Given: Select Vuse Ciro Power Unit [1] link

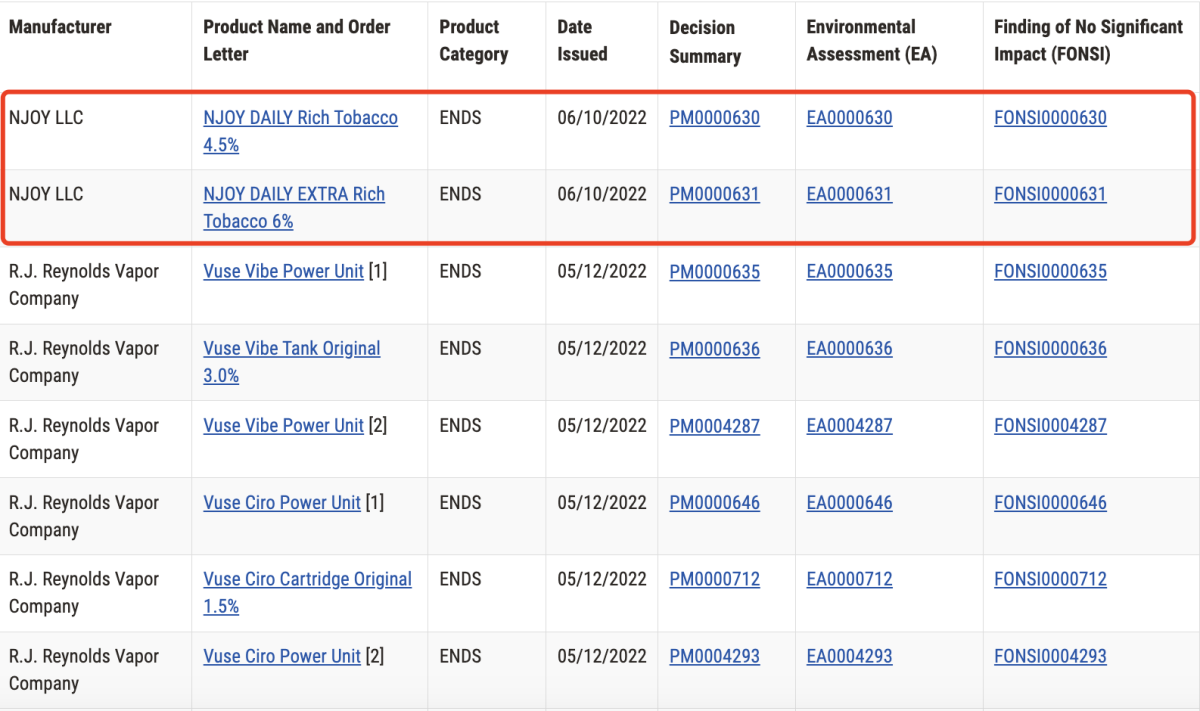Looking at the screenshot, I should coord(281,503).
